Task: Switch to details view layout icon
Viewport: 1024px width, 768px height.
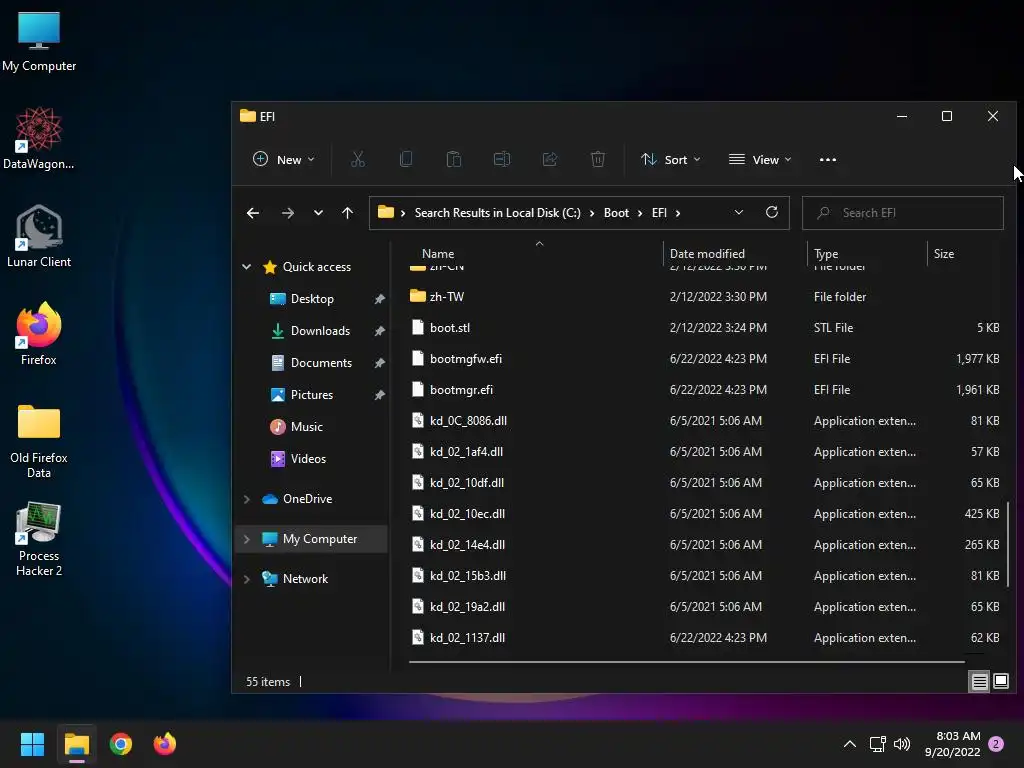Action: (980, 682)
